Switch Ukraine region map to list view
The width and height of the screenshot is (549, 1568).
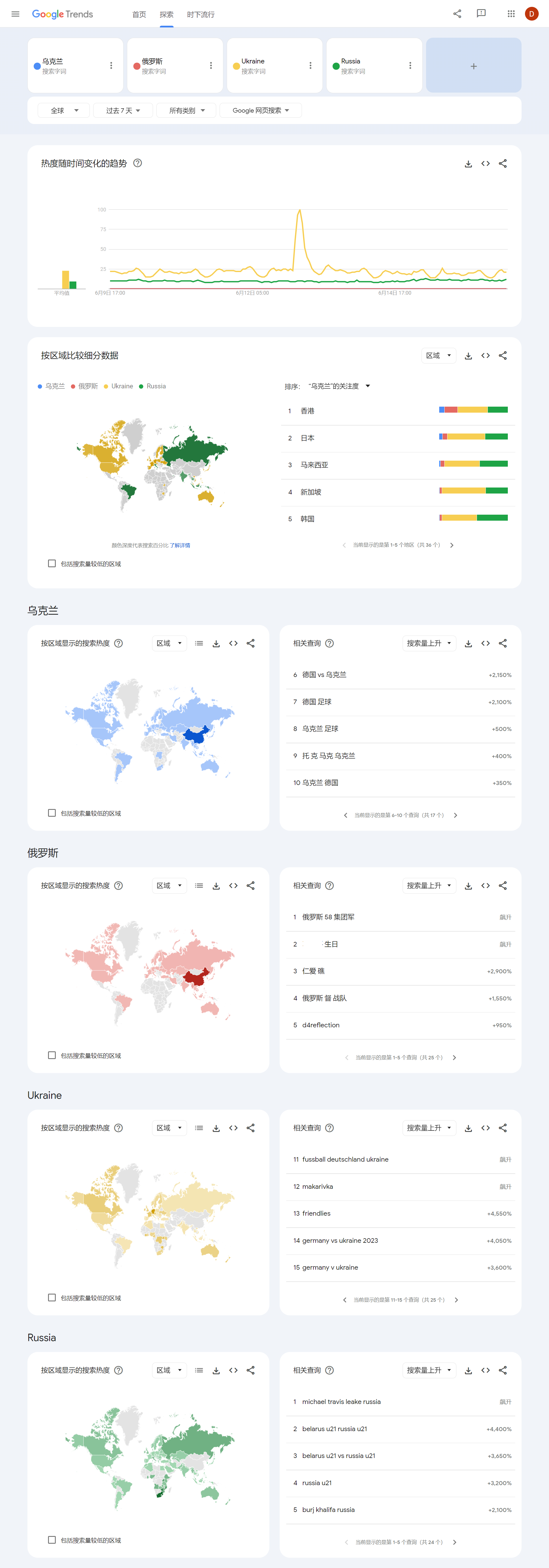point(199,1128)
